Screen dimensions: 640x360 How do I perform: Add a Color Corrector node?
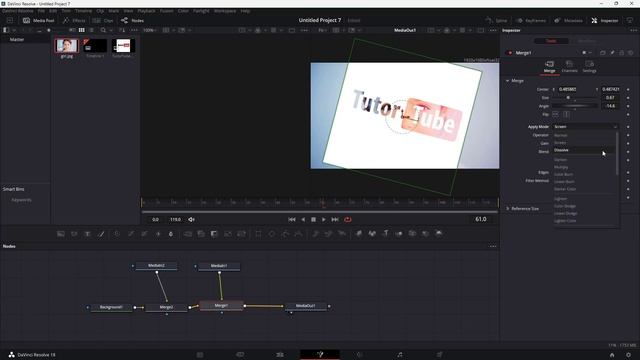[x=117, y=234]
